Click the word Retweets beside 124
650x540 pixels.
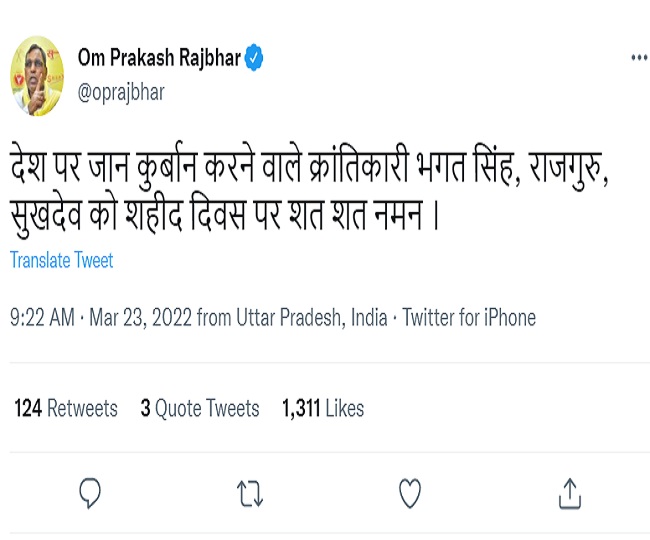[83, 408]
